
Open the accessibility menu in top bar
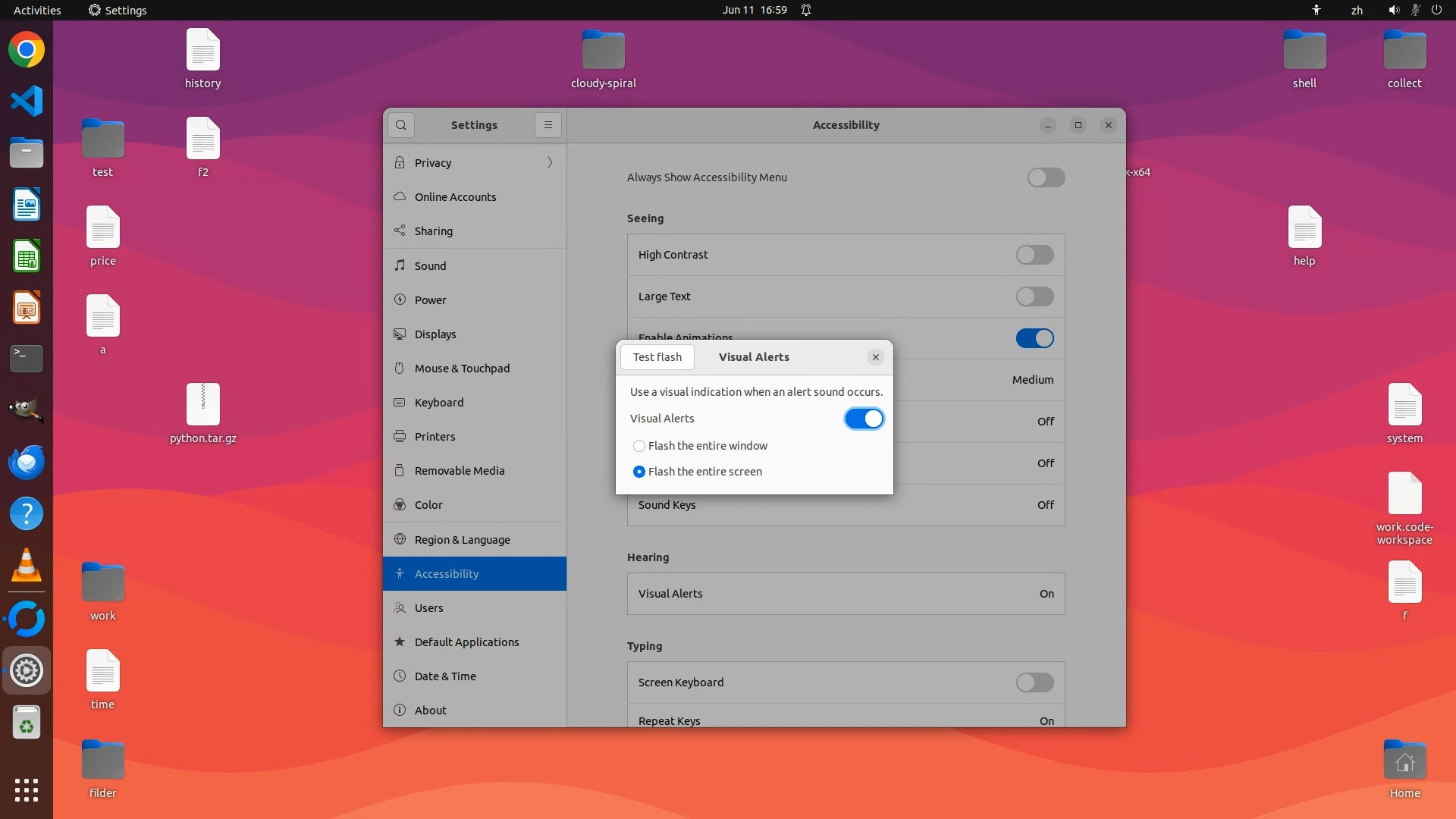coord(1316,10)
